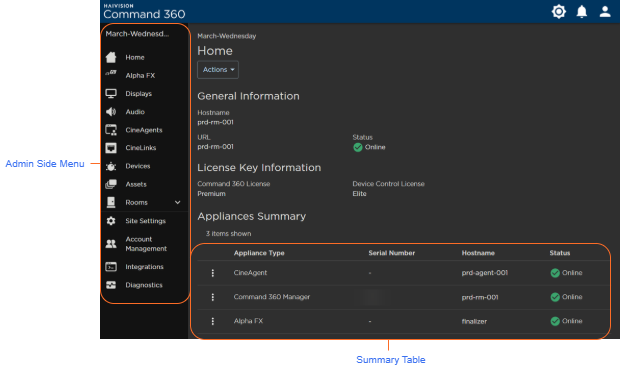Click the Devices sidebar icon
This screenshot has width=620, height=365.
[x=111, y=166]
